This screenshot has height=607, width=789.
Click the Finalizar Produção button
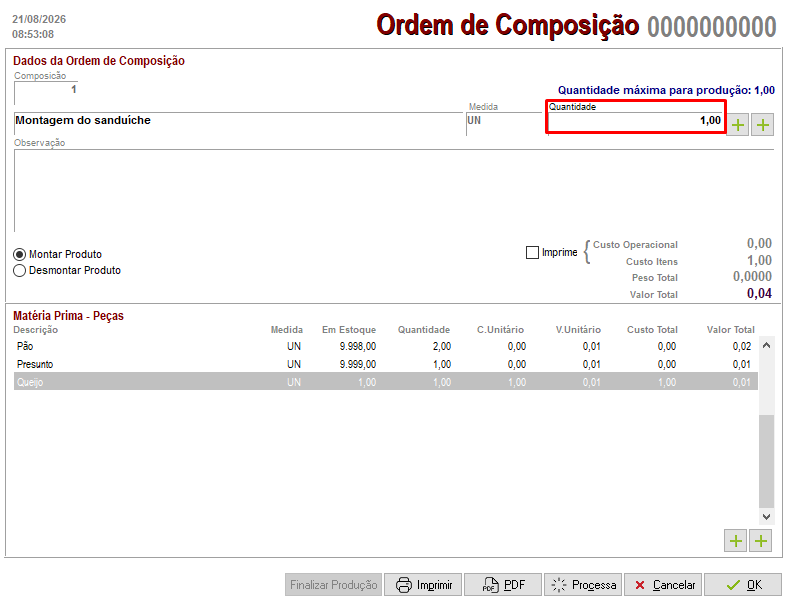[334, 585]
